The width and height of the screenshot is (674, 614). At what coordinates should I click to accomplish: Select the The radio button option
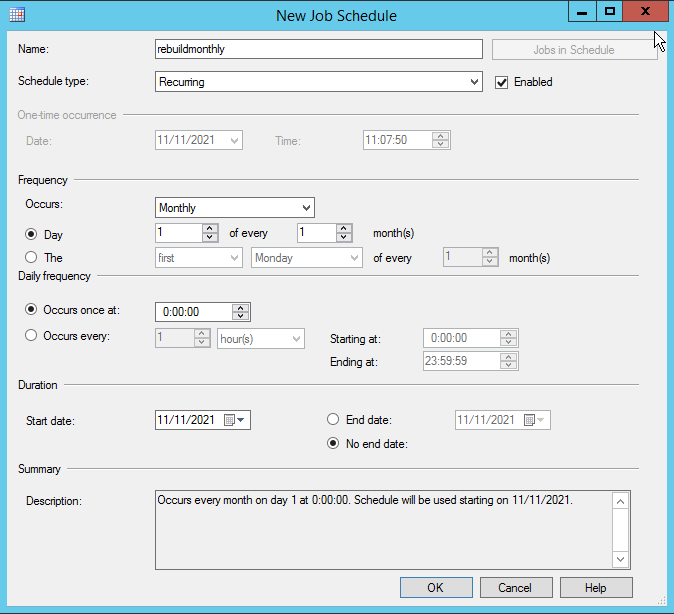[31, 257]
